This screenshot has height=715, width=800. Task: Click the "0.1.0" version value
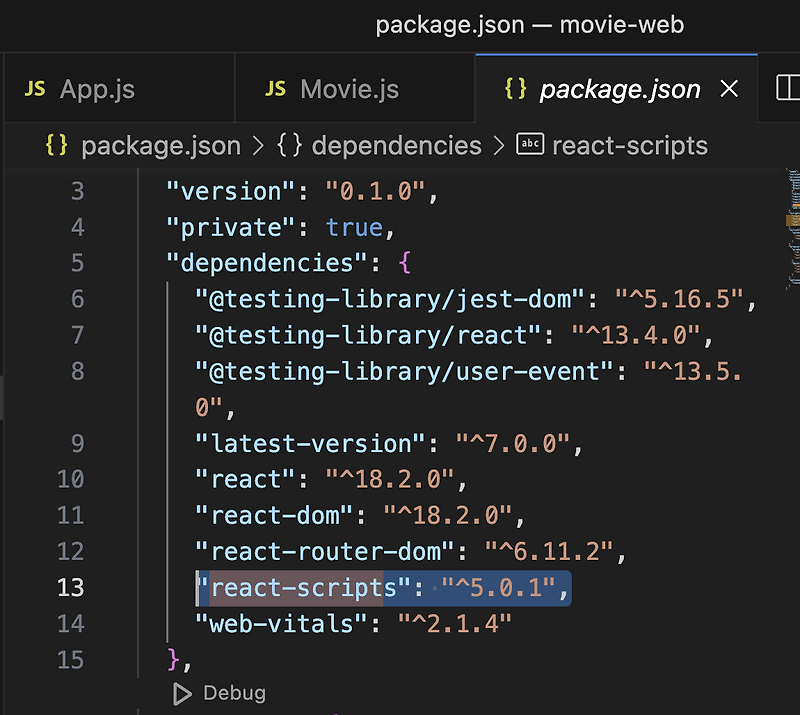[375, 192]
